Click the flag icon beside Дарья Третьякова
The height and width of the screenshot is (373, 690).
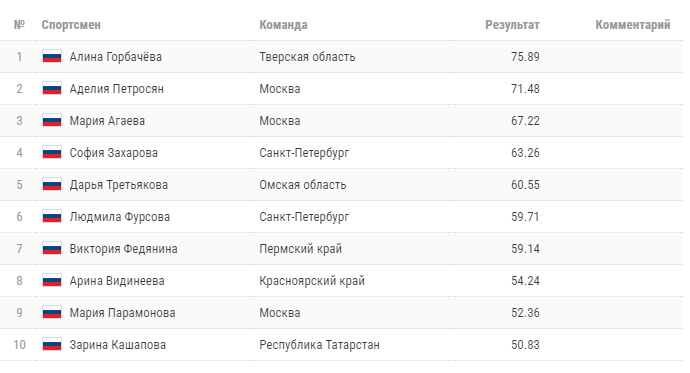(52, 184)
